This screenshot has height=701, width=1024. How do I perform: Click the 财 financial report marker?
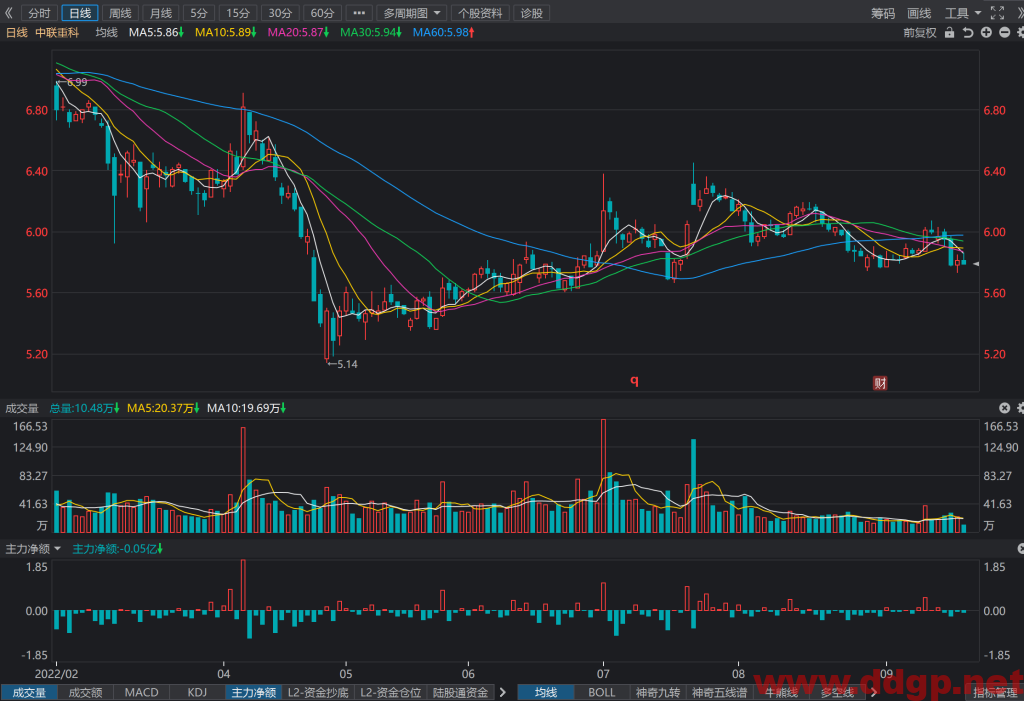point(880,383)
